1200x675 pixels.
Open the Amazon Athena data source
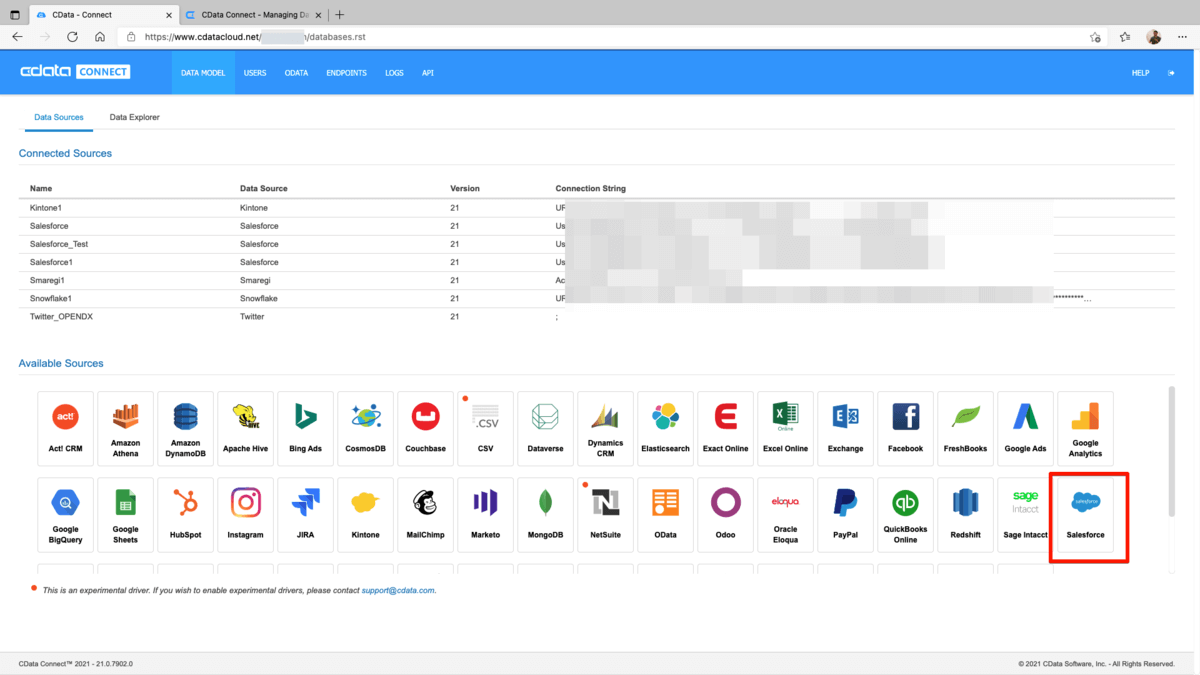click(x=125, y=428)
